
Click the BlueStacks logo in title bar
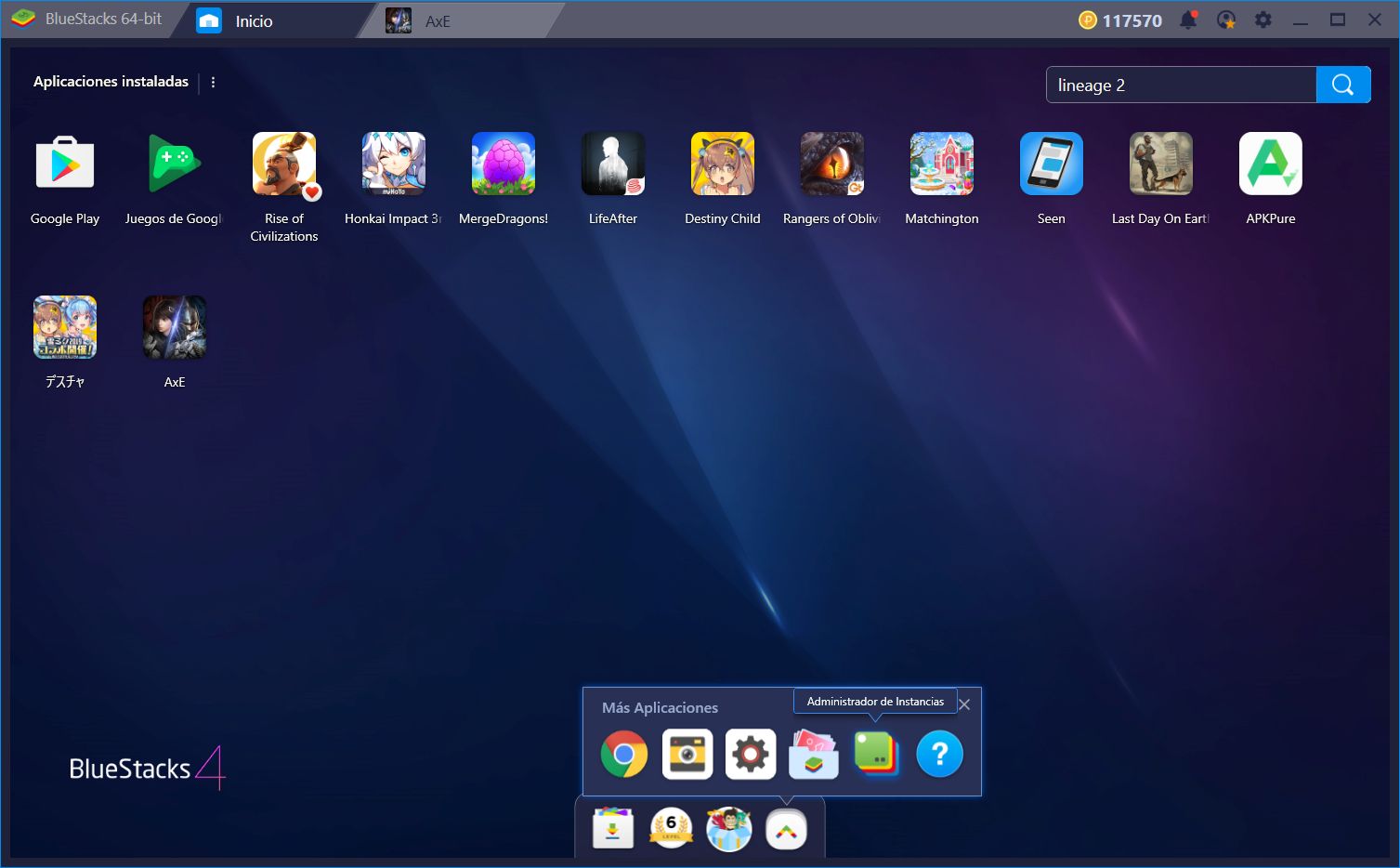tap(23, 19)
